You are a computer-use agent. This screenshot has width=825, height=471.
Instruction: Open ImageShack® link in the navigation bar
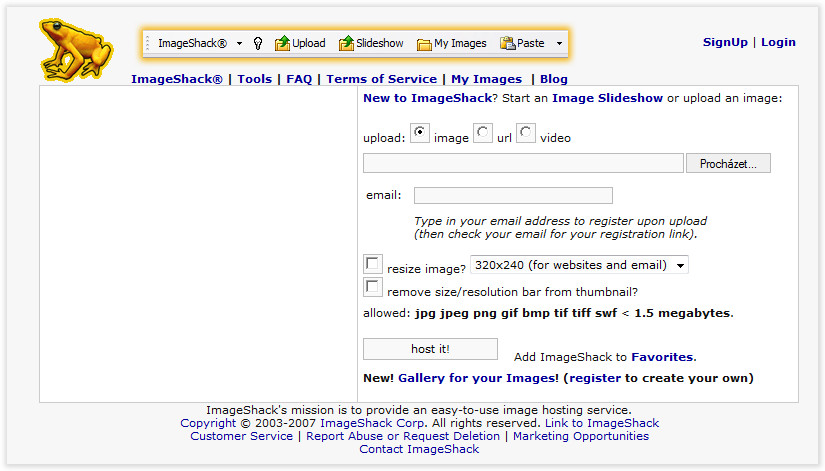[x=177, y=79]
